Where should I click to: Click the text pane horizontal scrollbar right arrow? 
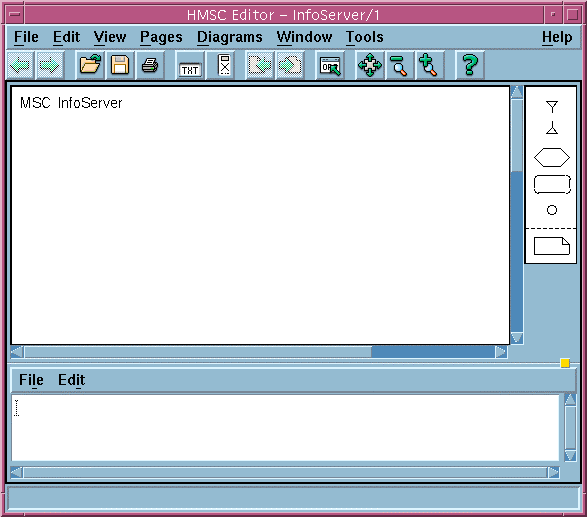coord(553,472)
